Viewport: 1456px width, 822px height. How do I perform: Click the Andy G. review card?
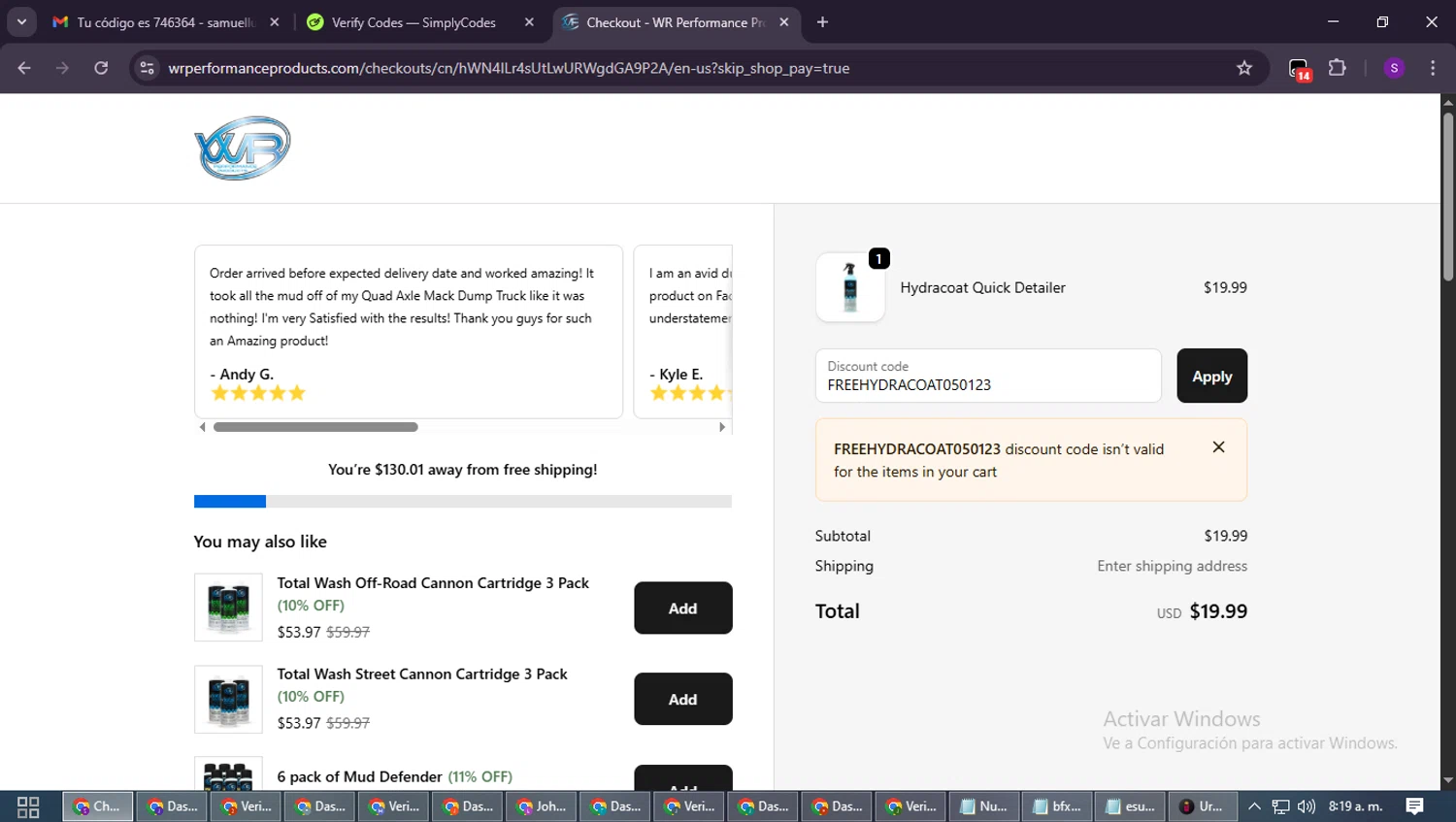coord(409,332)
